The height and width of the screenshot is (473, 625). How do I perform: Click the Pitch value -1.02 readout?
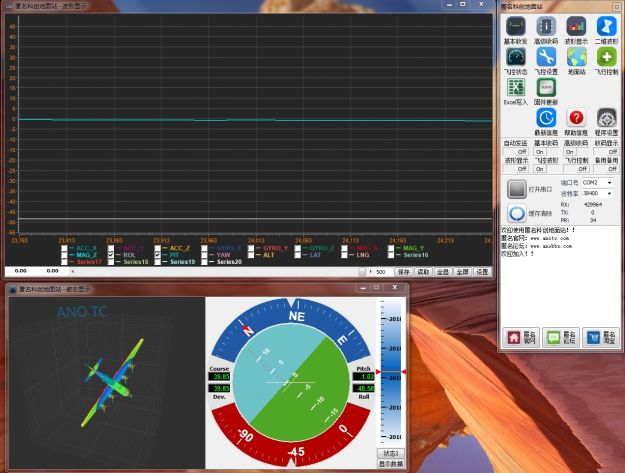[364, 377]
